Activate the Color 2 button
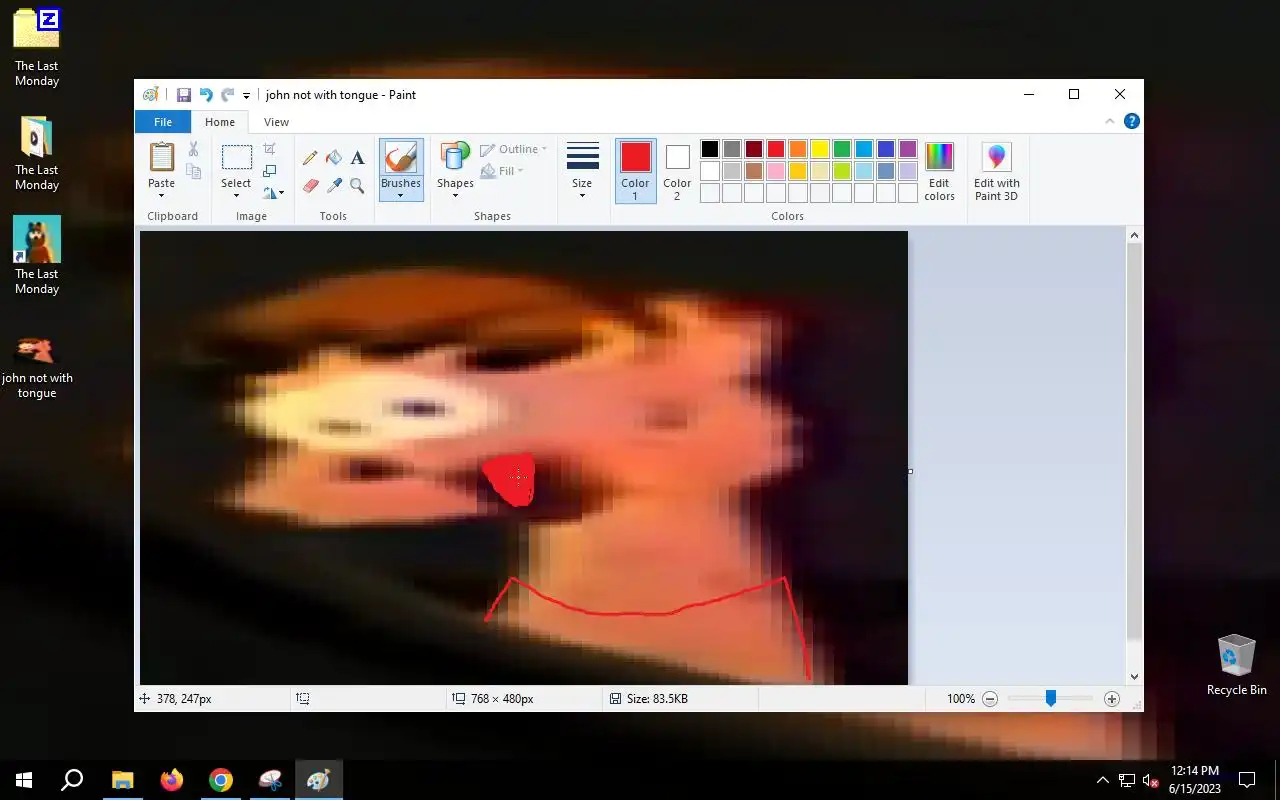 coord(677,171)
